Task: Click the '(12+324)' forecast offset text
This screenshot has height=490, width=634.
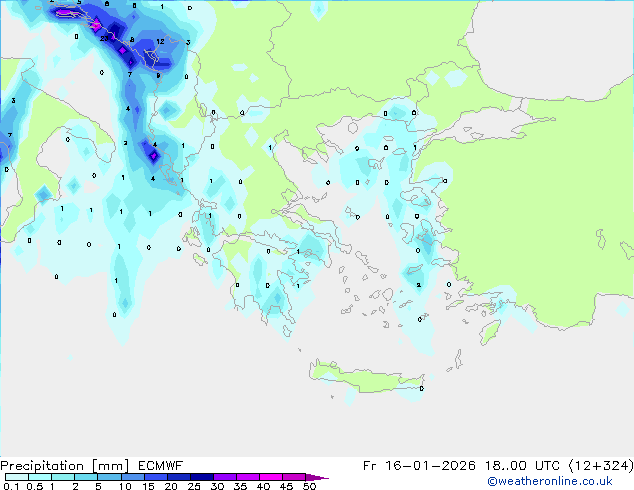Action: pyautogui.click(x=601, y=466)
